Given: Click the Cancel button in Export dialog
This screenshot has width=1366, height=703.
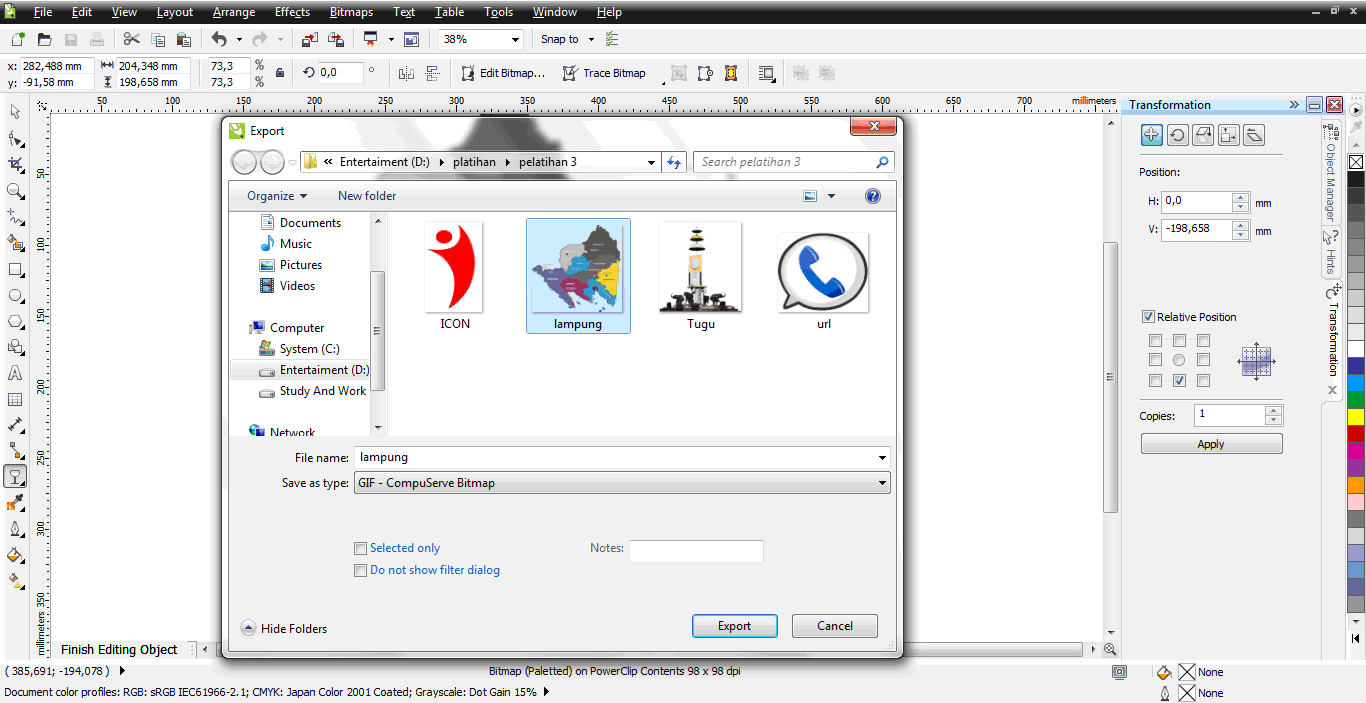Looking at the screenshot, I should (835, 626).
